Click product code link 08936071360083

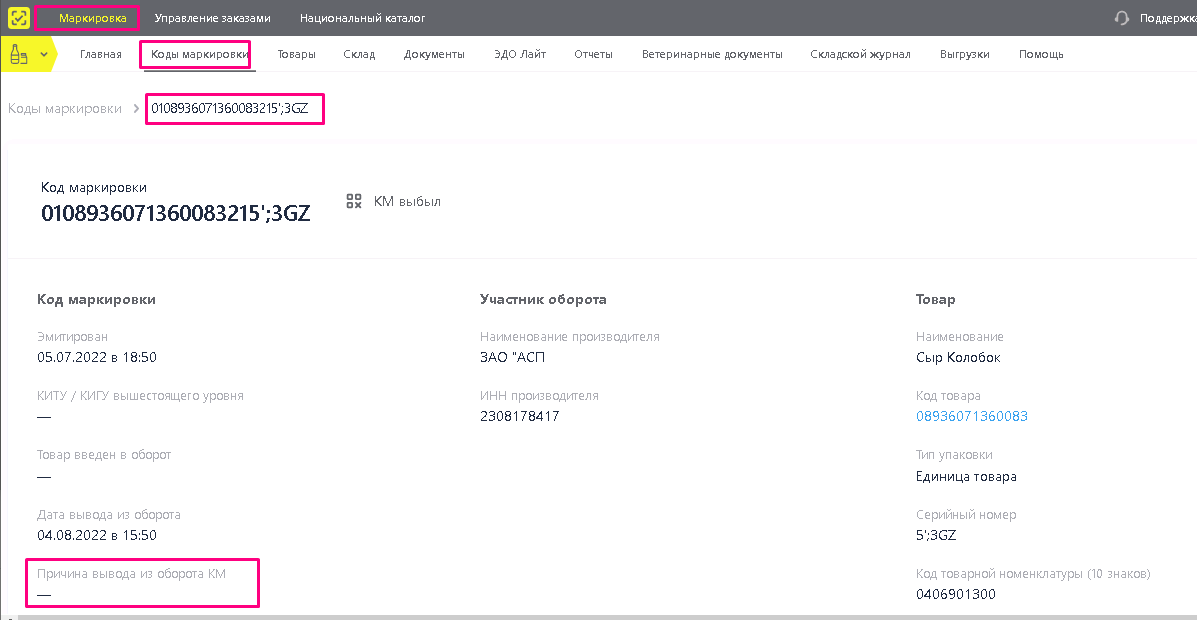tap(972, 416)
